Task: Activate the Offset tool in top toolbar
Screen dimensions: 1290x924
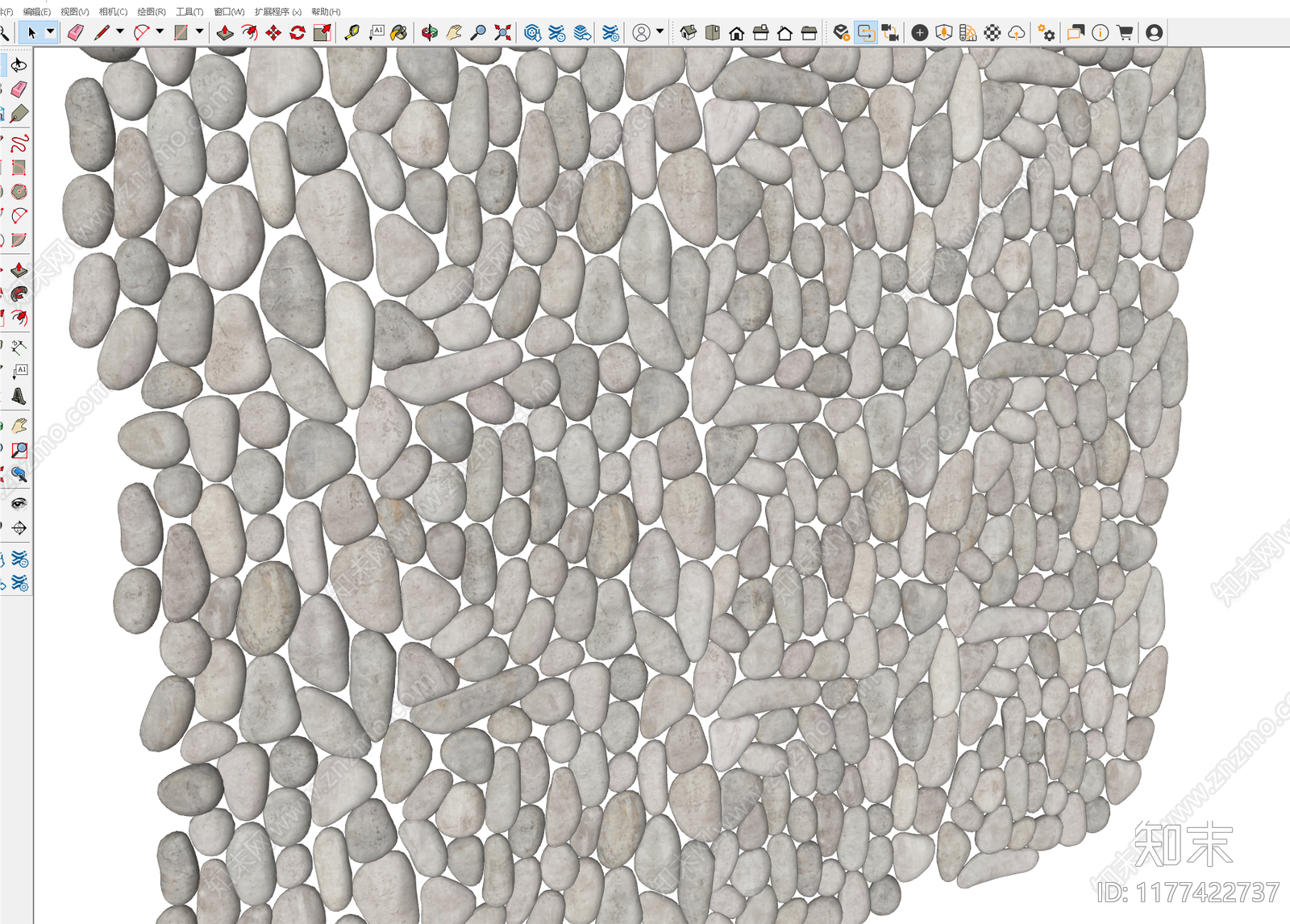Action: [x=249, y=33]
